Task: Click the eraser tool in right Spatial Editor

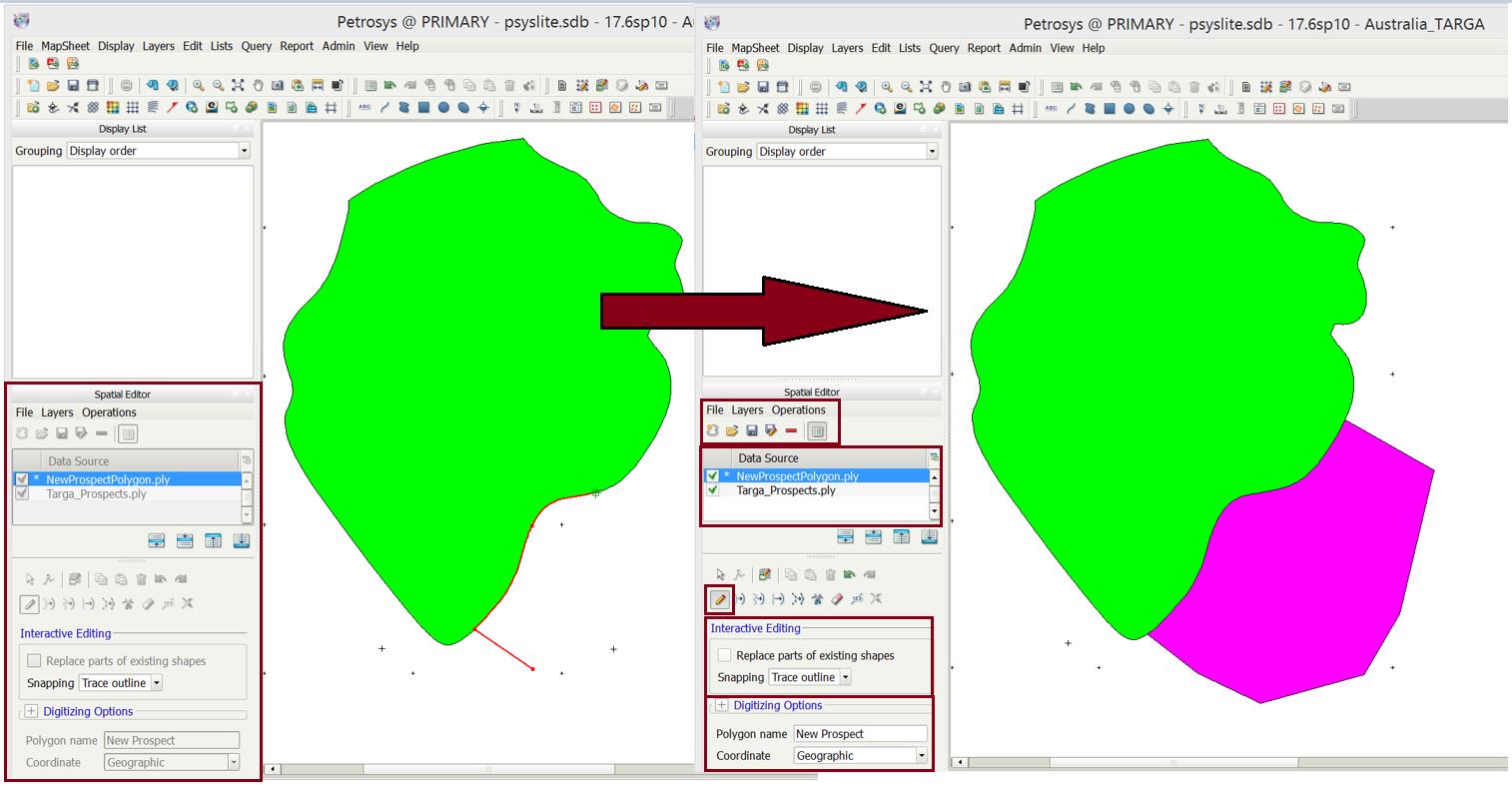Action: 837,599
